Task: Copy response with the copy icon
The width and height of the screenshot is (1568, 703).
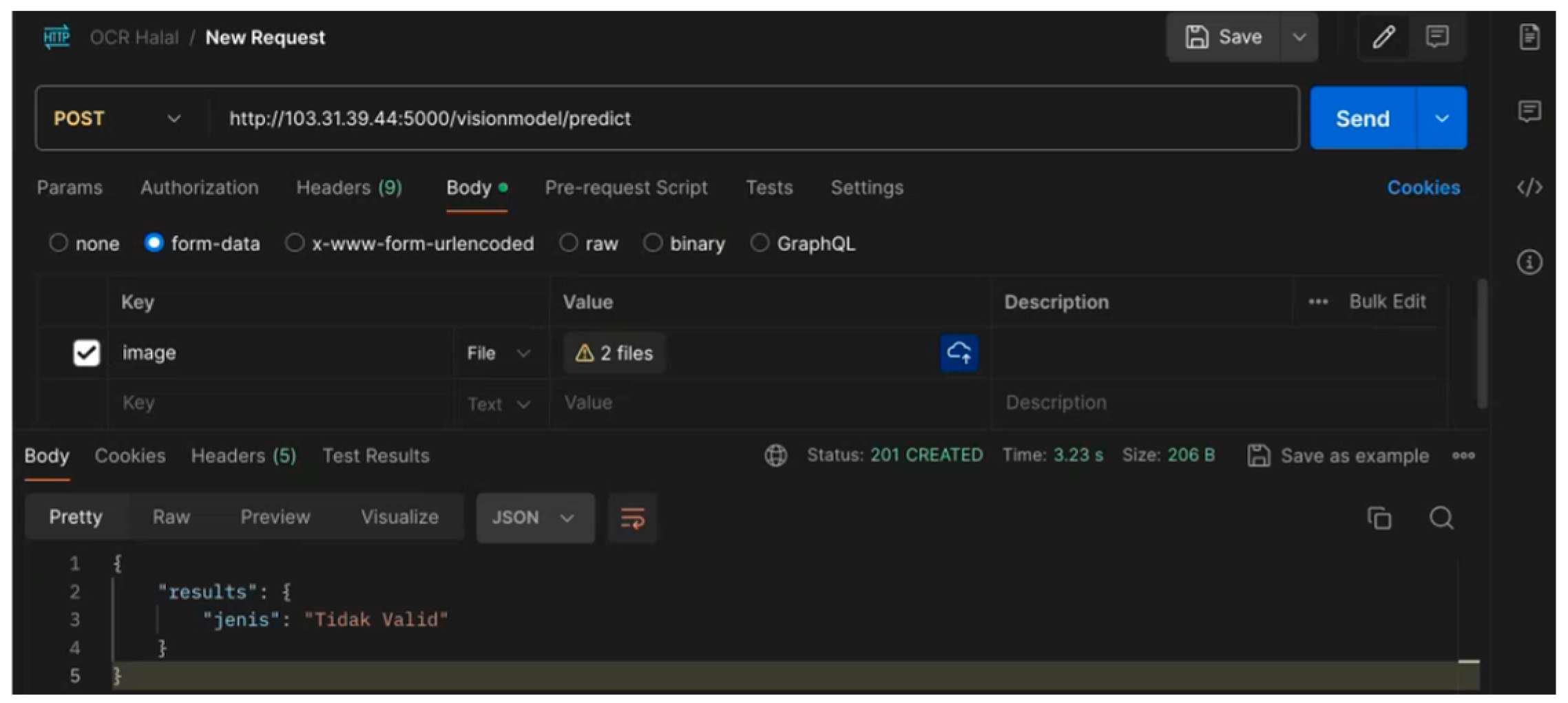Action: pyautogui.click(x=1379, y=518)
